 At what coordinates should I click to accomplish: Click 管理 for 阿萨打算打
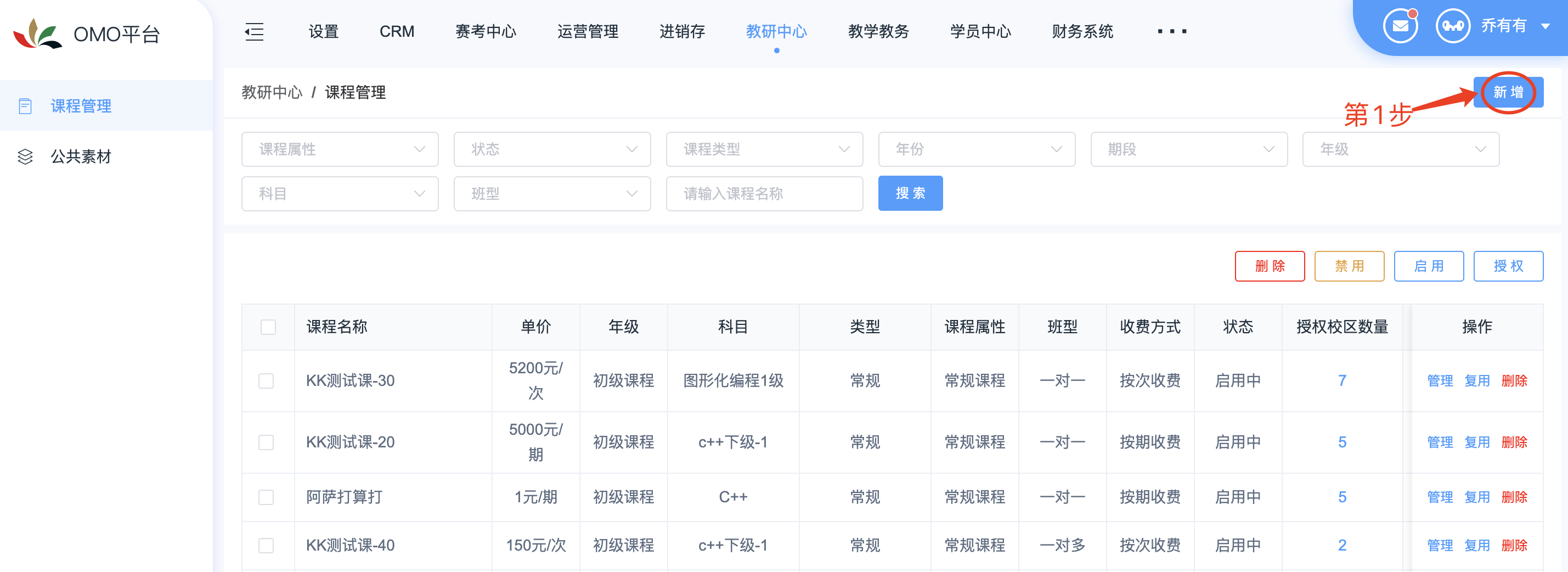click(x=1440, y=497)
